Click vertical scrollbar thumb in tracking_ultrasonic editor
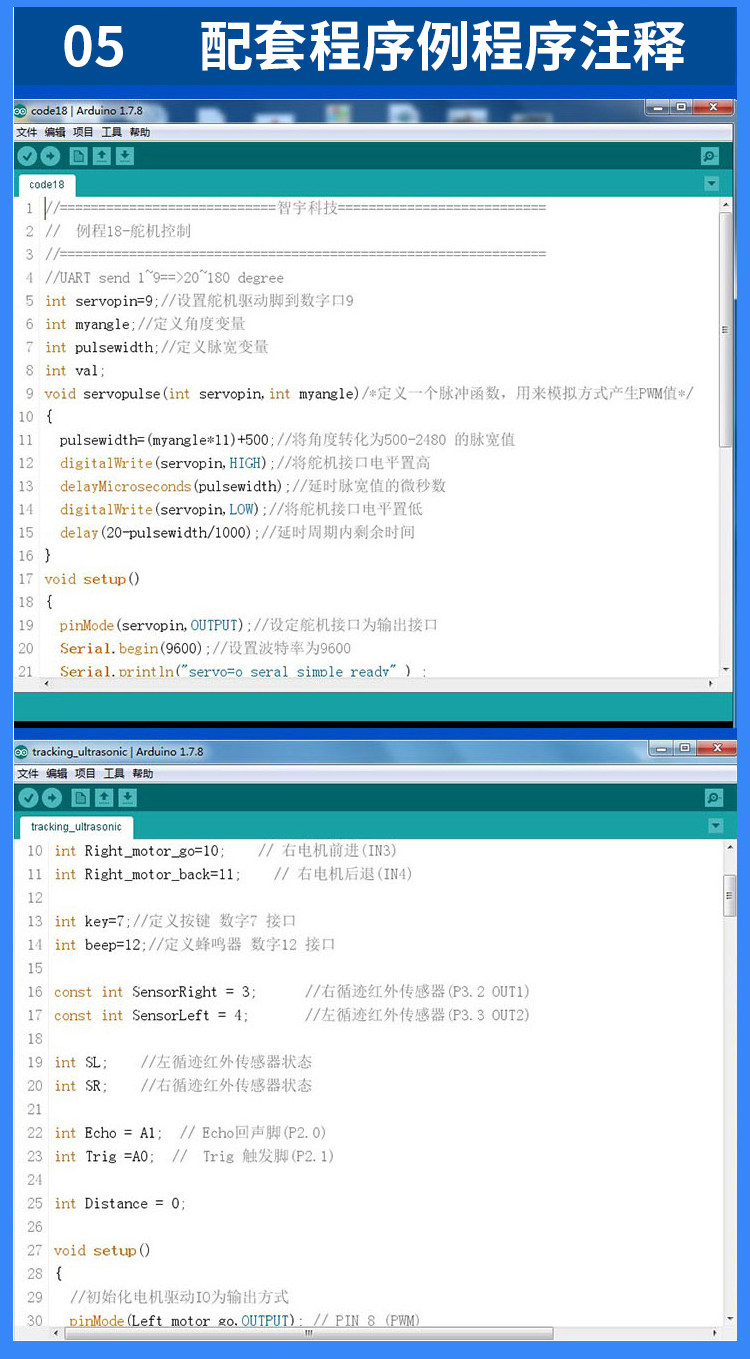This screenshot has height=1359, width=750. click(730, 896)
